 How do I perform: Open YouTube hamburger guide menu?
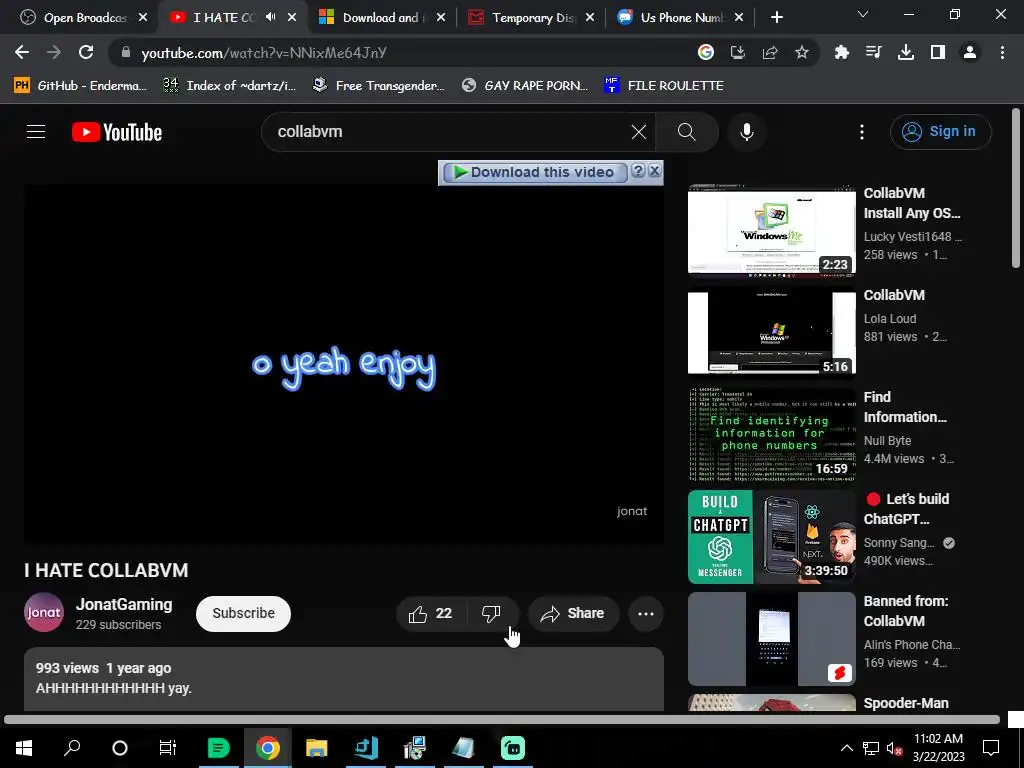pyautogui.click(x=36, y=132)
